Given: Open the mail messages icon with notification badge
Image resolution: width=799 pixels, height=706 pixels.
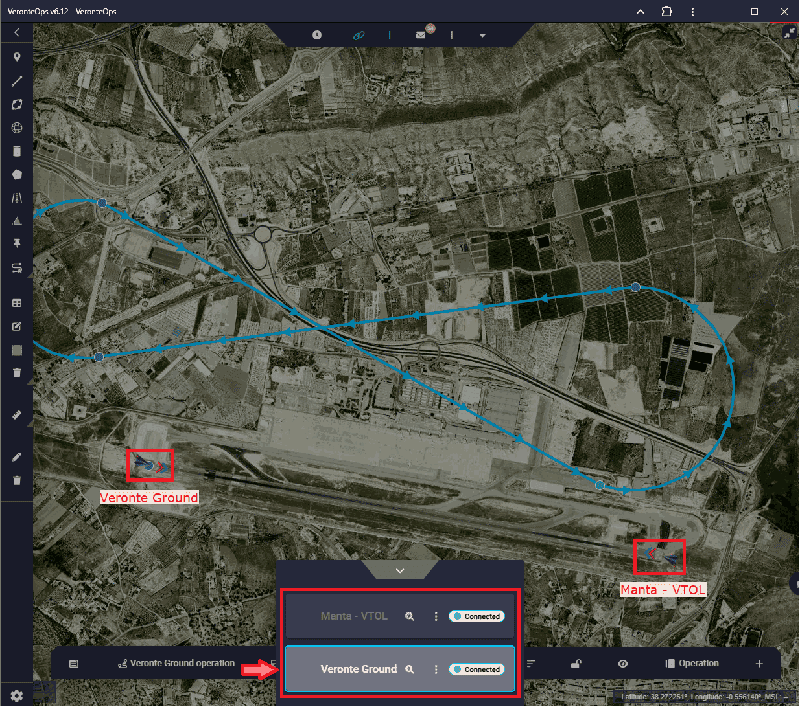Looking at the screenshot, I should click(421, 34).
